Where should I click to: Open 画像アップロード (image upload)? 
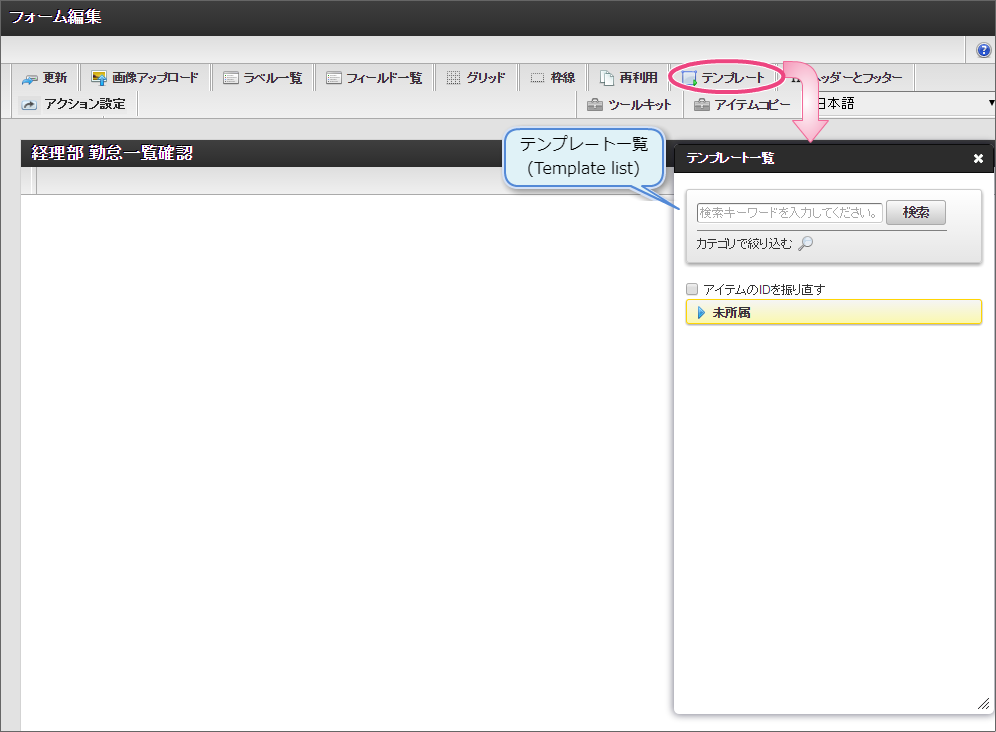(145, 78)
